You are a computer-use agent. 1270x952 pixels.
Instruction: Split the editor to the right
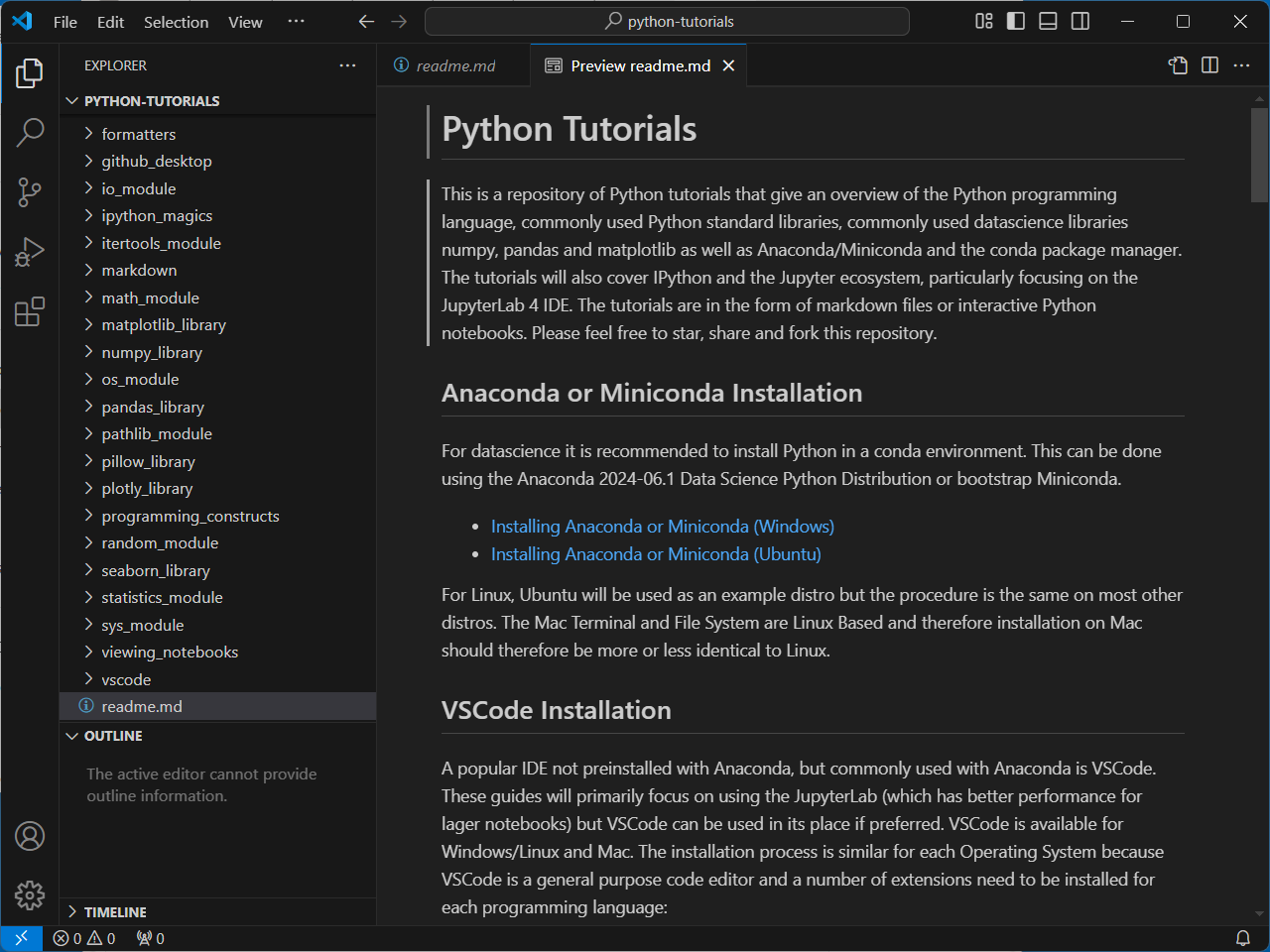coord(1209,65)
